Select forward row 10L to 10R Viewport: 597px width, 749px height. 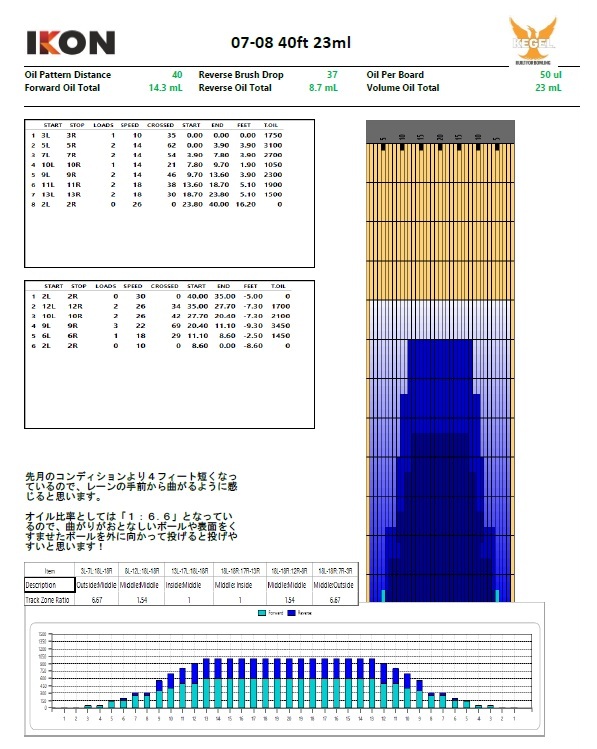coord(157,165)
